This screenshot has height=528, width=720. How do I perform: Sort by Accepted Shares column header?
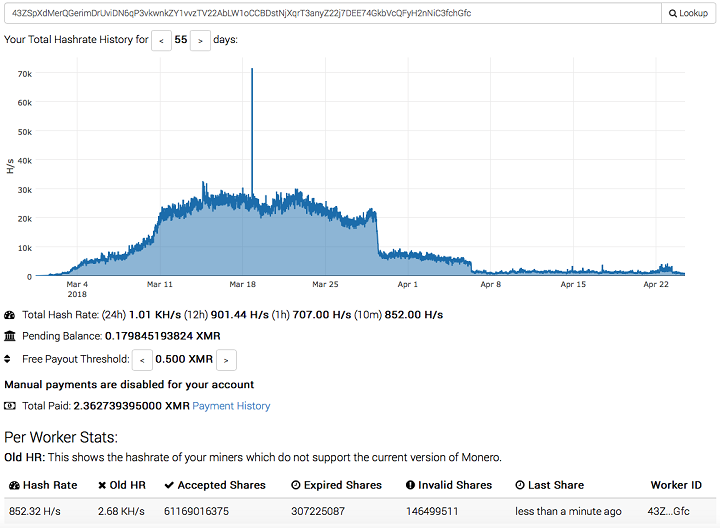215,485
